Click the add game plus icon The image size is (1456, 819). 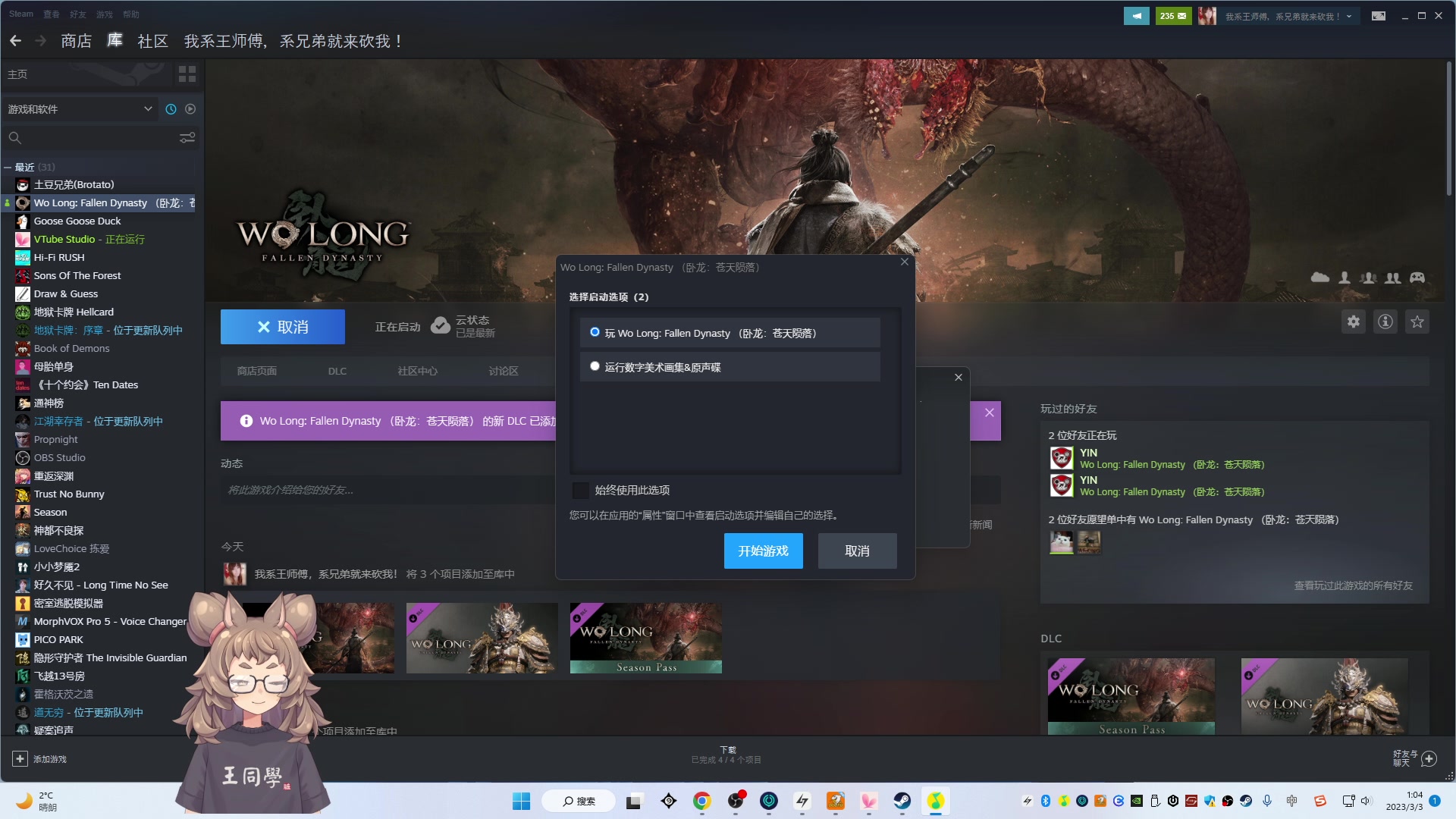[20, 758]
